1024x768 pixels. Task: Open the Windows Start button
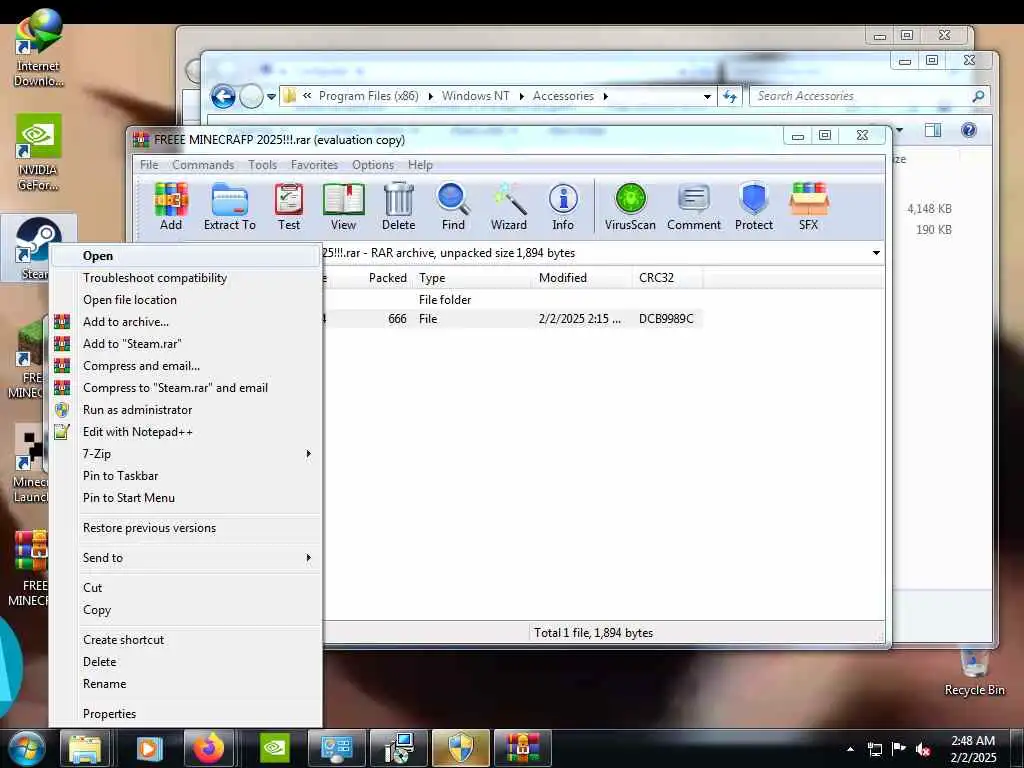pos(25,748)
